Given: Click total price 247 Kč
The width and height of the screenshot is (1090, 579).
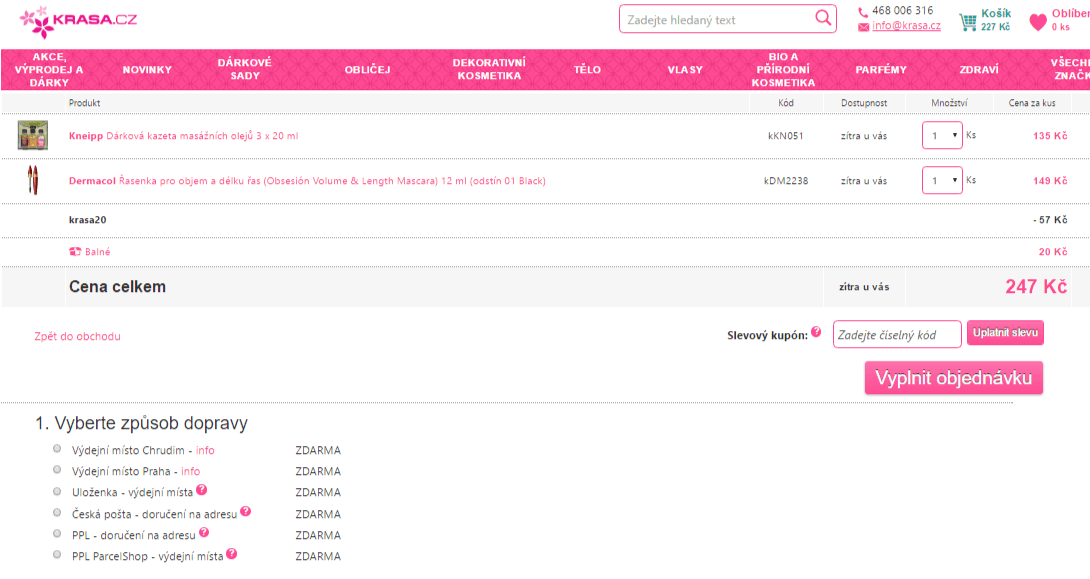Looking at the screenshot, I should coord(1036,286).
